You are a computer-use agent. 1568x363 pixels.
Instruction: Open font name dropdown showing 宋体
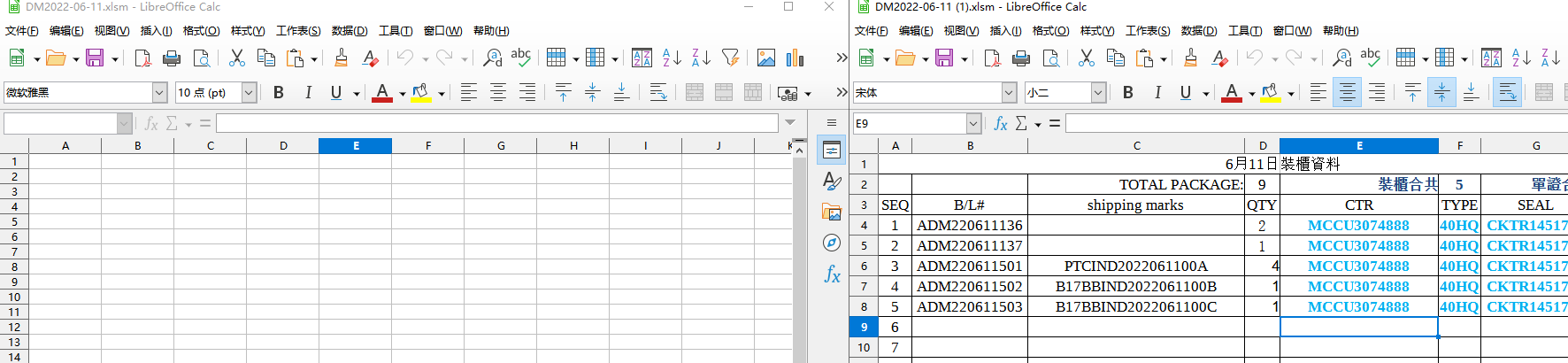[1009, 92]
